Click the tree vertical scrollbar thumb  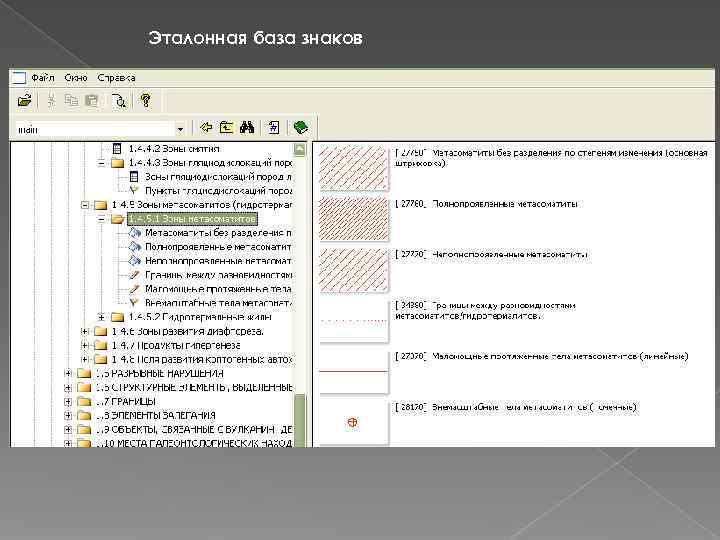299,420
